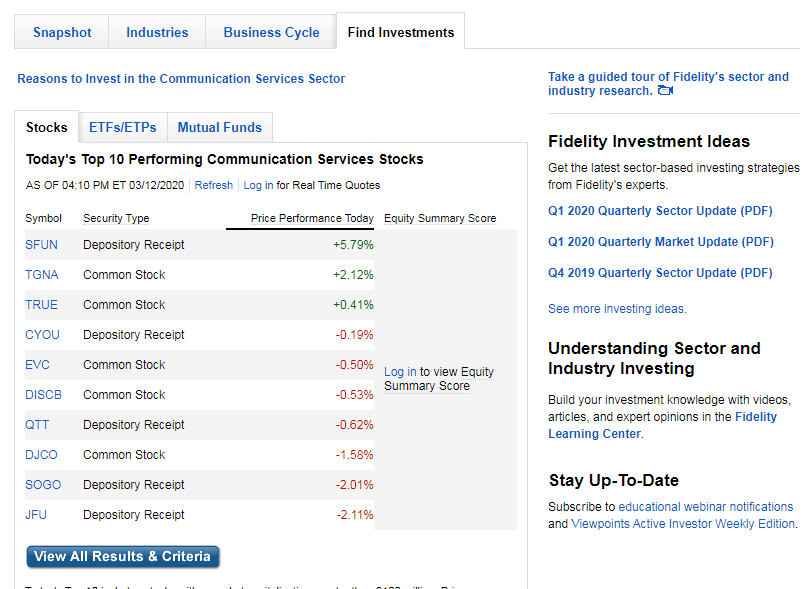Click the Fidelity Investment Ideas heading

pos(648,142)
